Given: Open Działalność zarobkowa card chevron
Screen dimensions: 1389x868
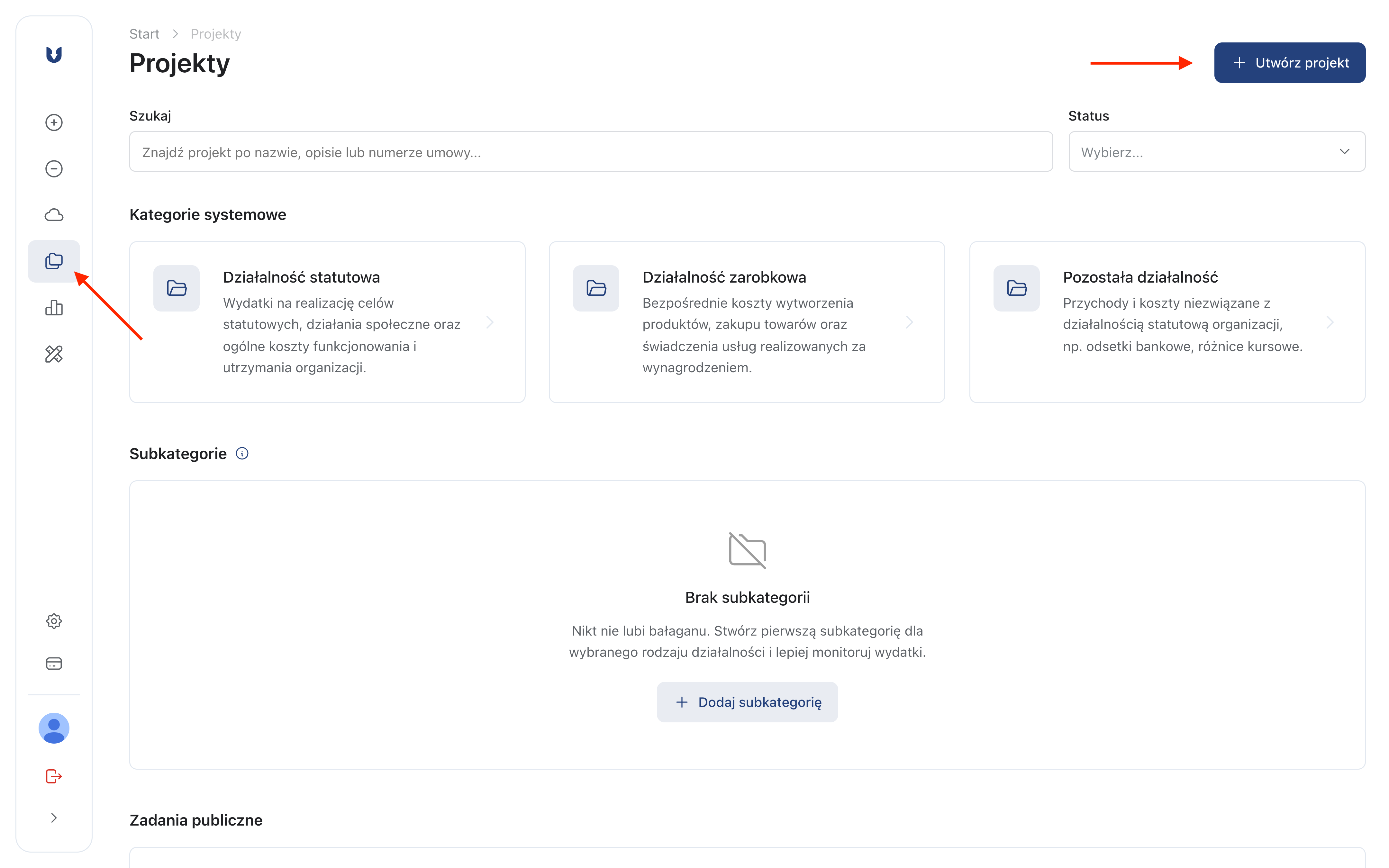Looking at the screenshot, I should pos(910,322).
